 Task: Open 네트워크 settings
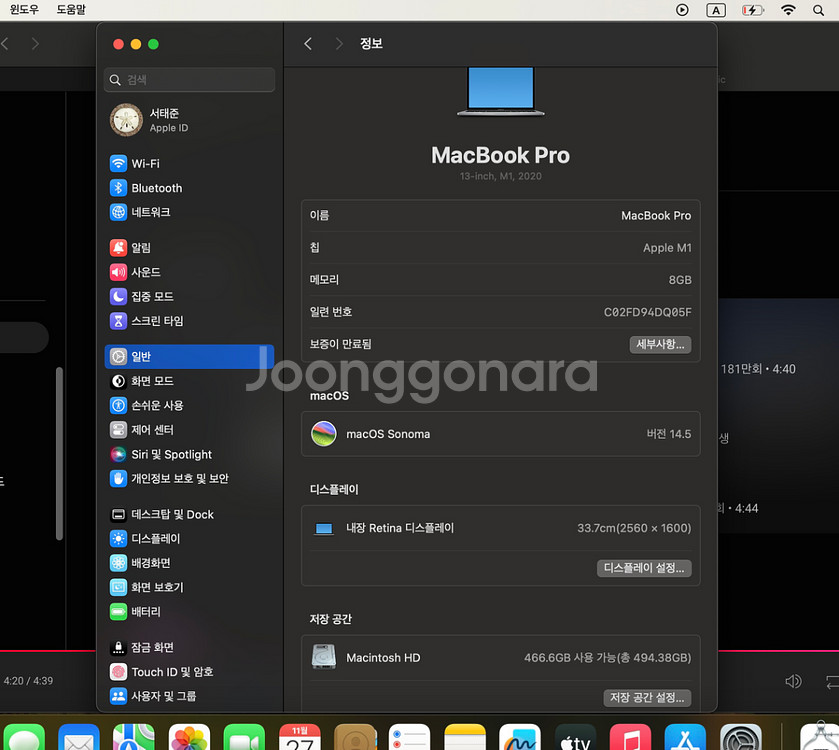click(x=189, y=212)
